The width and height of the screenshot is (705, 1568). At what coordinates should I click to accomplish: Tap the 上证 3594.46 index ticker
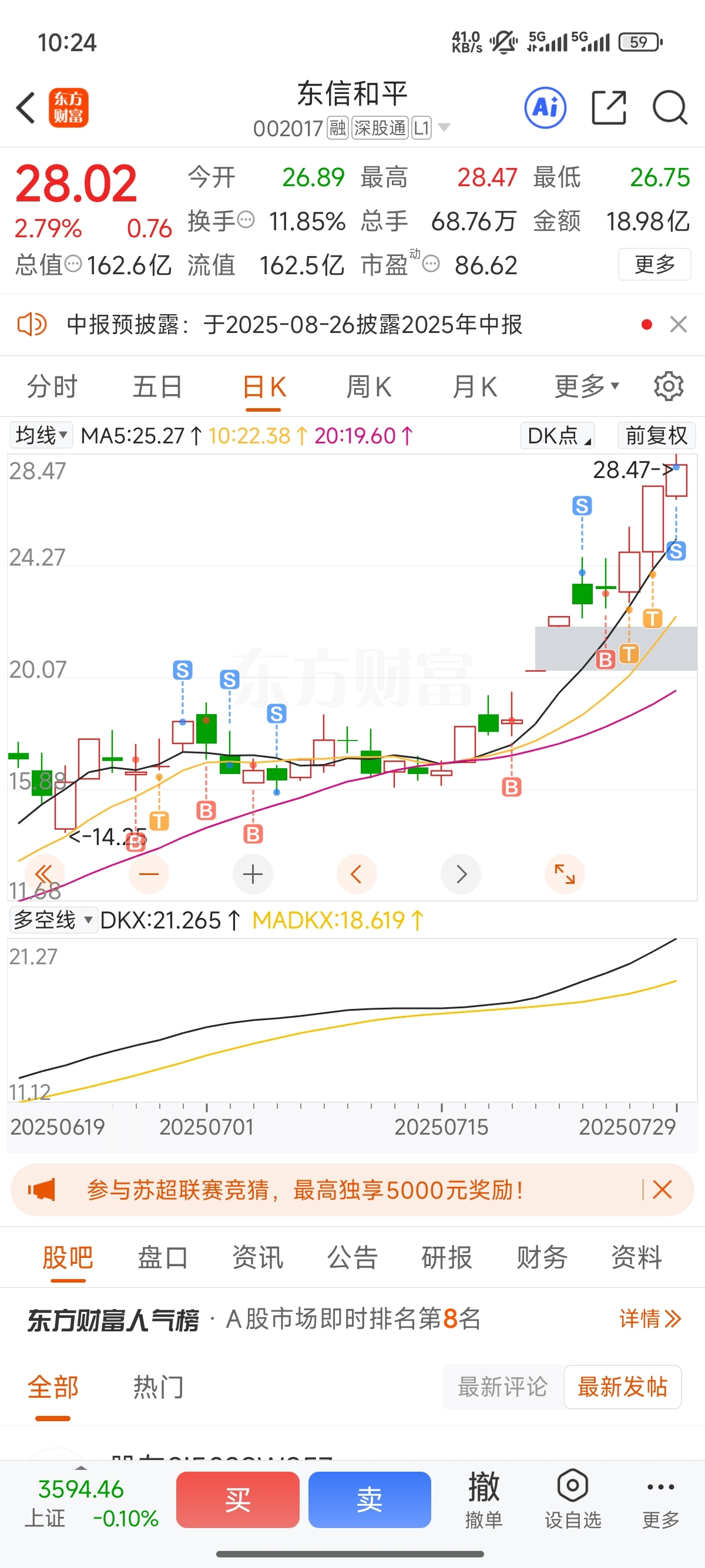click(91, 1503)
